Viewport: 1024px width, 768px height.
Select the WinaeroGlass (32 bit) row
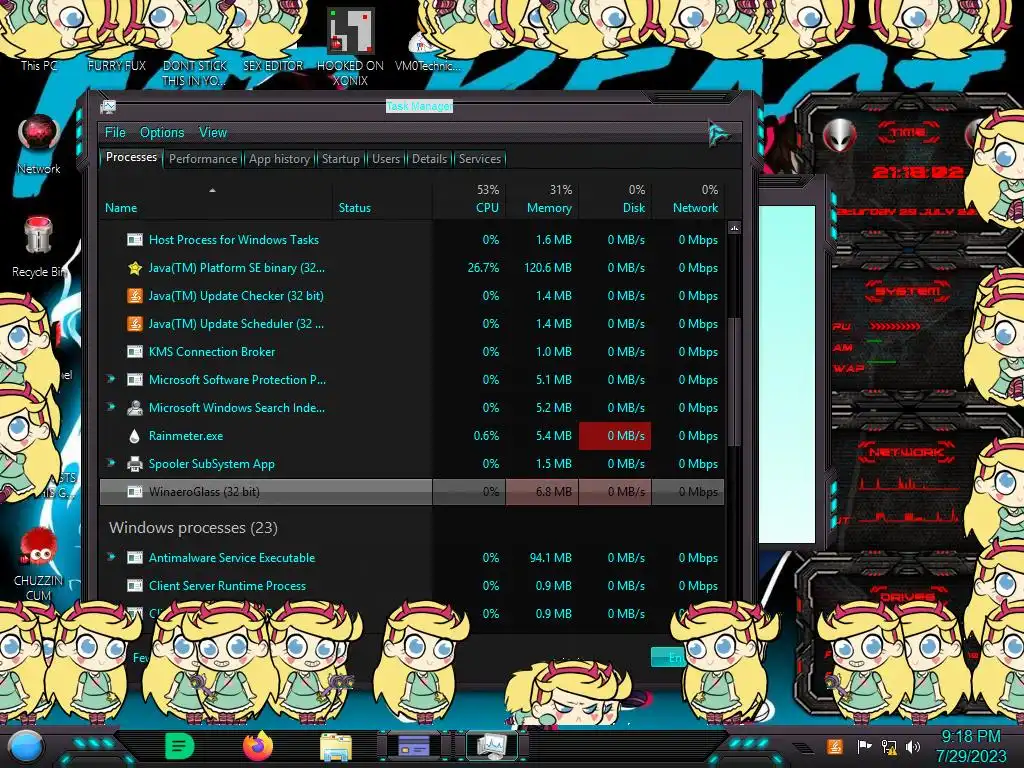(411, 492)
